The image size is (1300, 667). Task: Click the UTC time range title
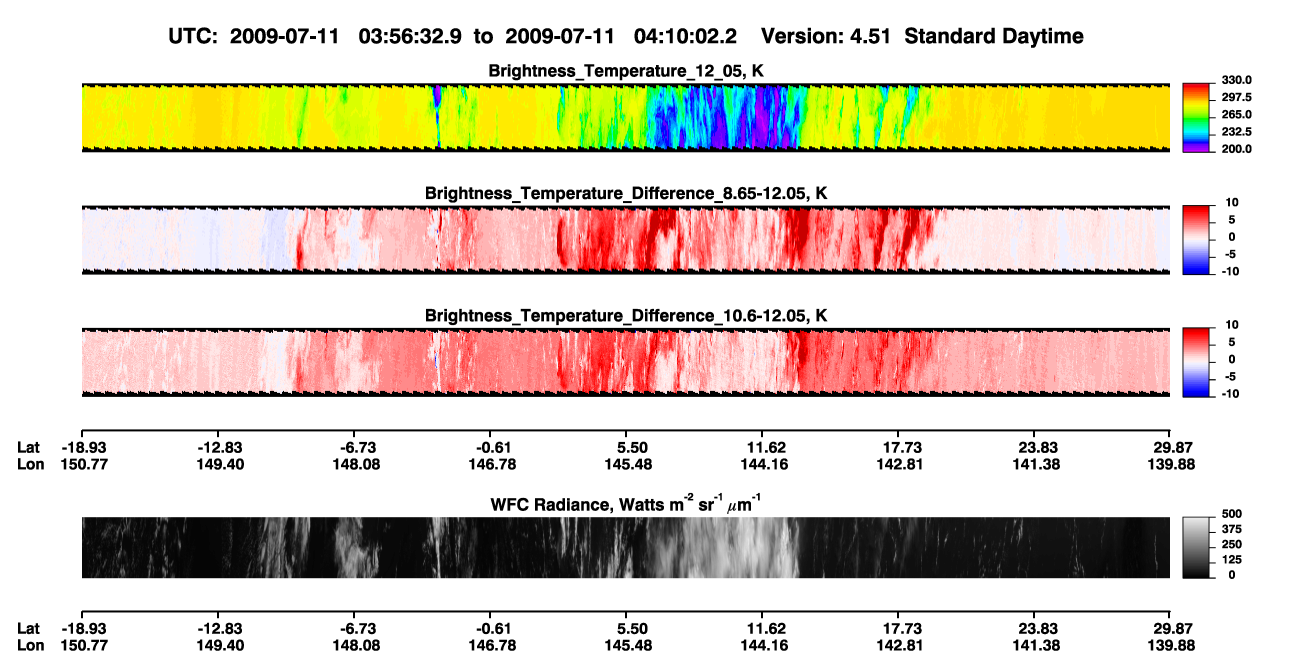[627, 36]
